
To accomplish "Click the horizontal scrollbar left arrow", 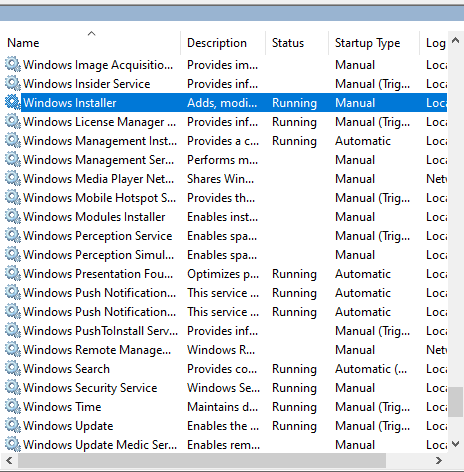I will [x=9, y=461].
